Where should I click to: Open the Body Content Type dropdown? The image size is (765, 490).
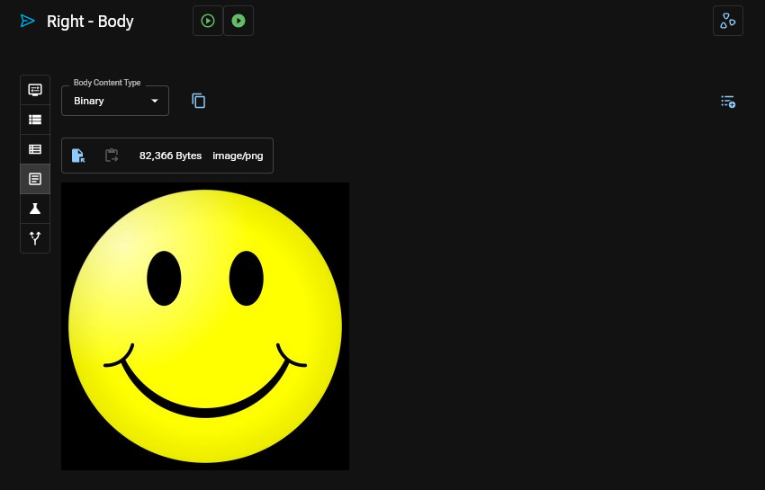114,101
